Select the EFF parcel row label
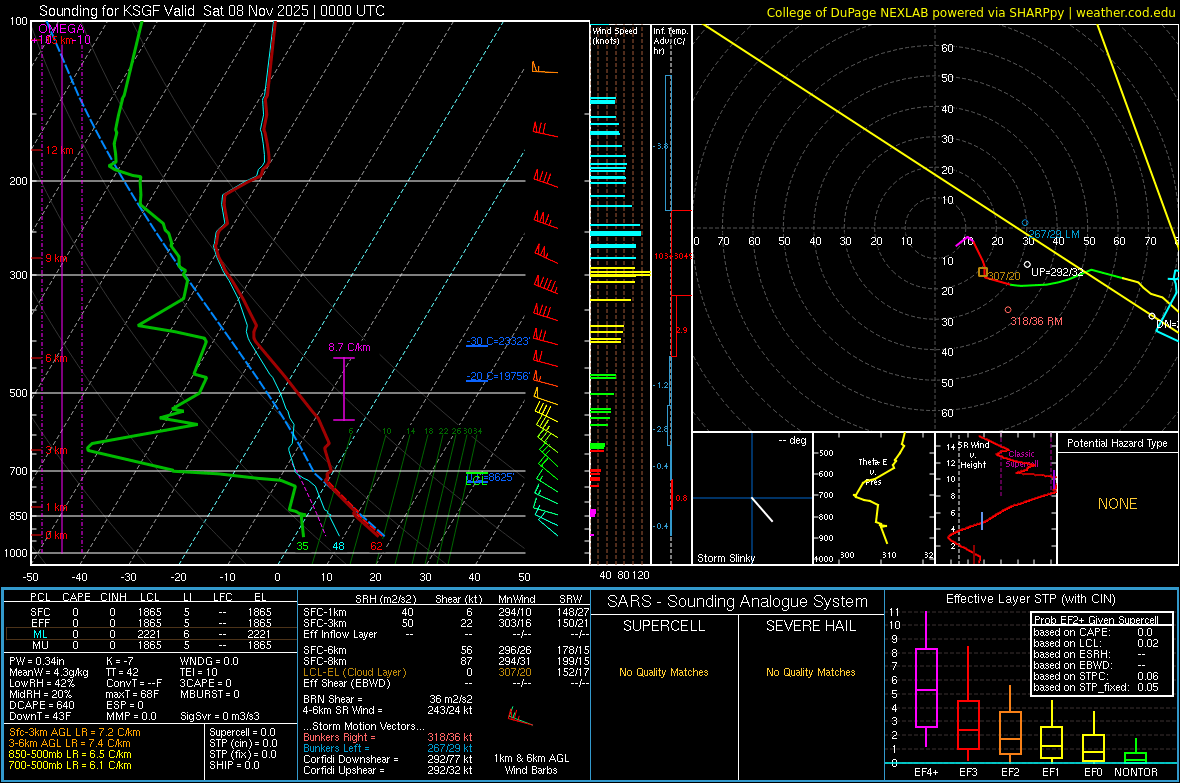Viewport: 1180px width, 783px height. (x=40, y=623)
